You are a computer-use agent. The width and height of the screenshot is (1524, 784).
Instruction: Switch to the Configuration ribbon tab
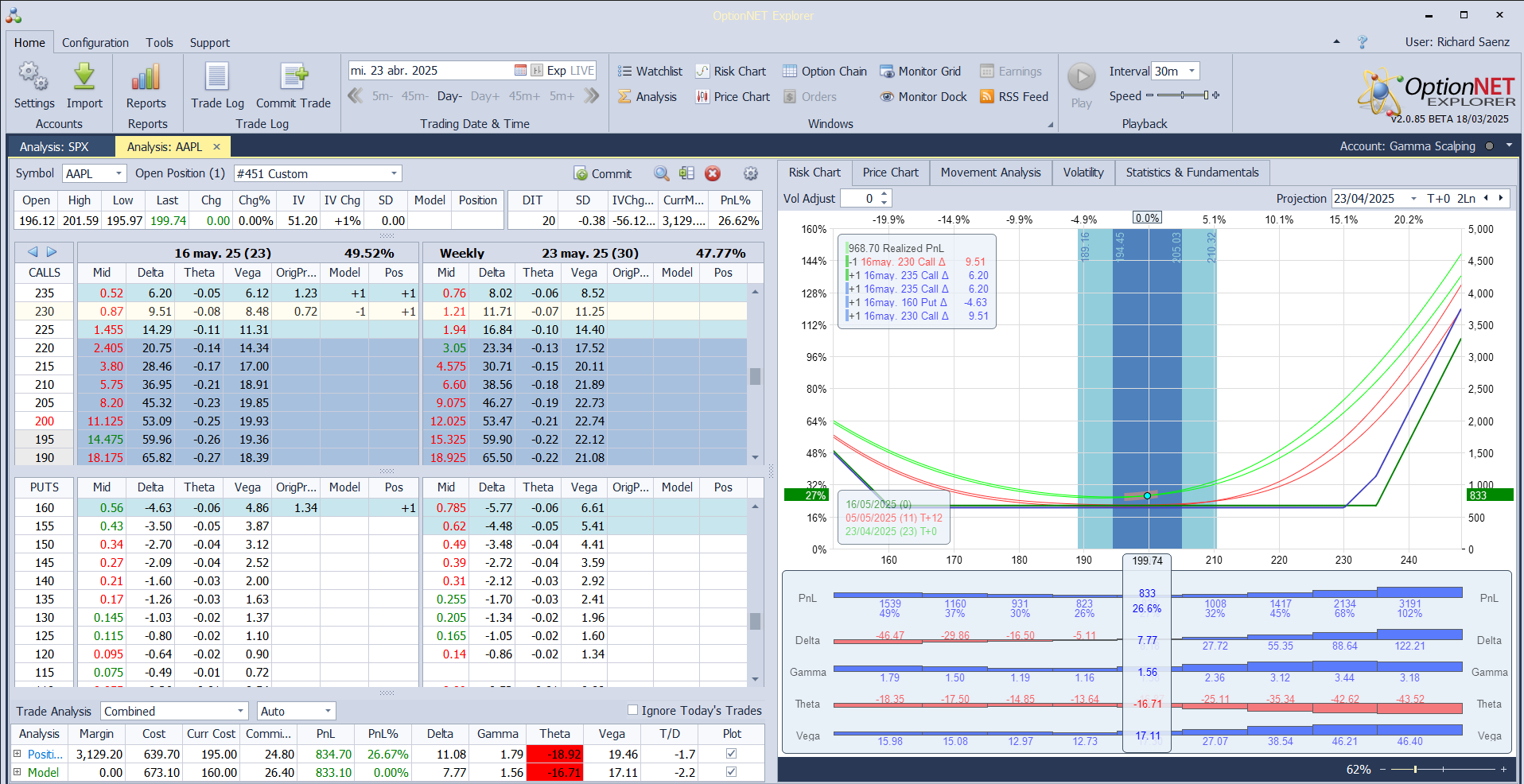click(95, 42)
